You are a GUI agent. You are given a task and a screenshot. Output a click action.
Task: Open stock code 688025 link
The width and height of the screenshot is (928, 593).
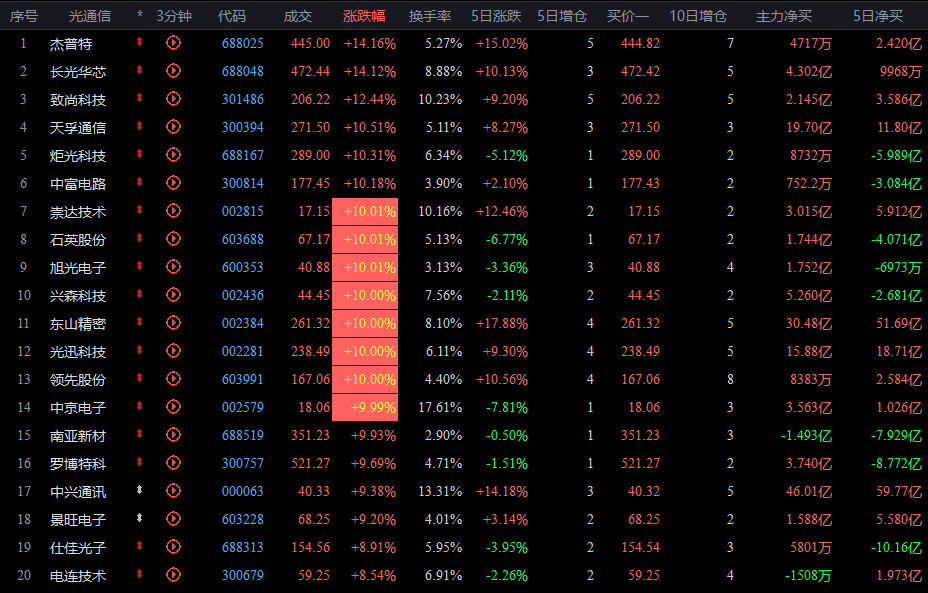coord(243,43)
